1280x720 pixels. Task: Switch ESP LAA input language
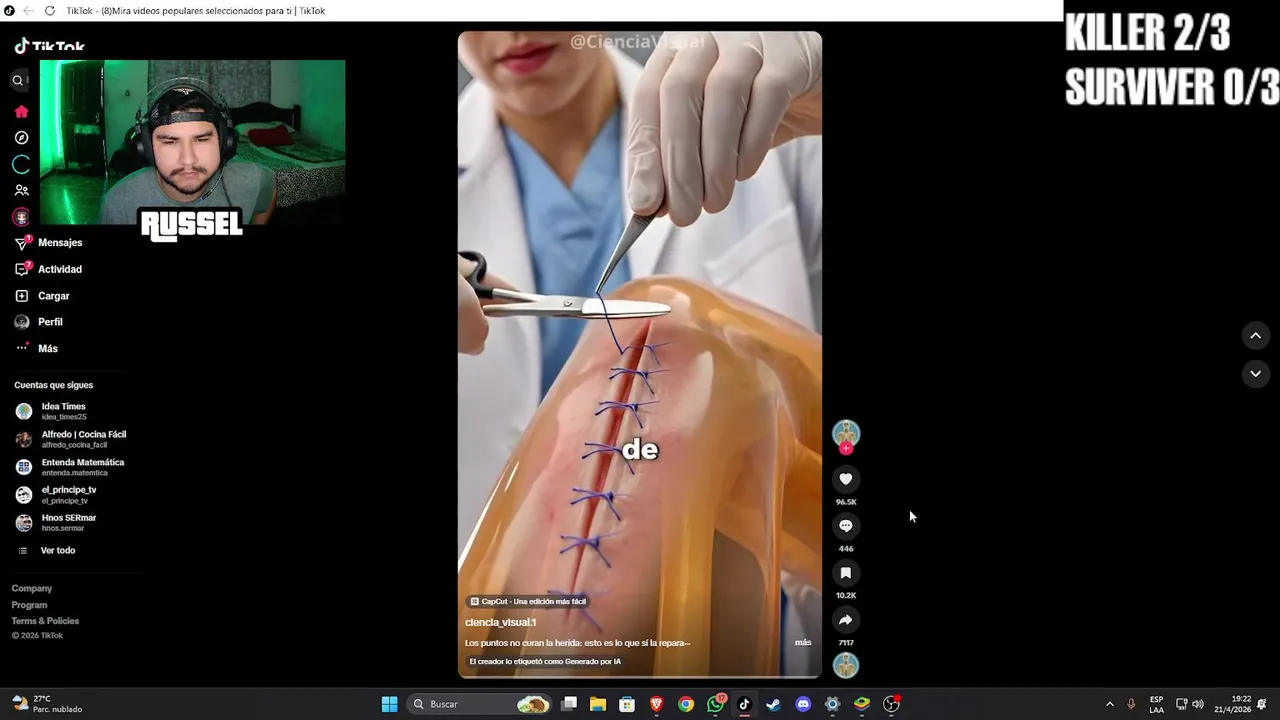click(x=1156, y=704)
